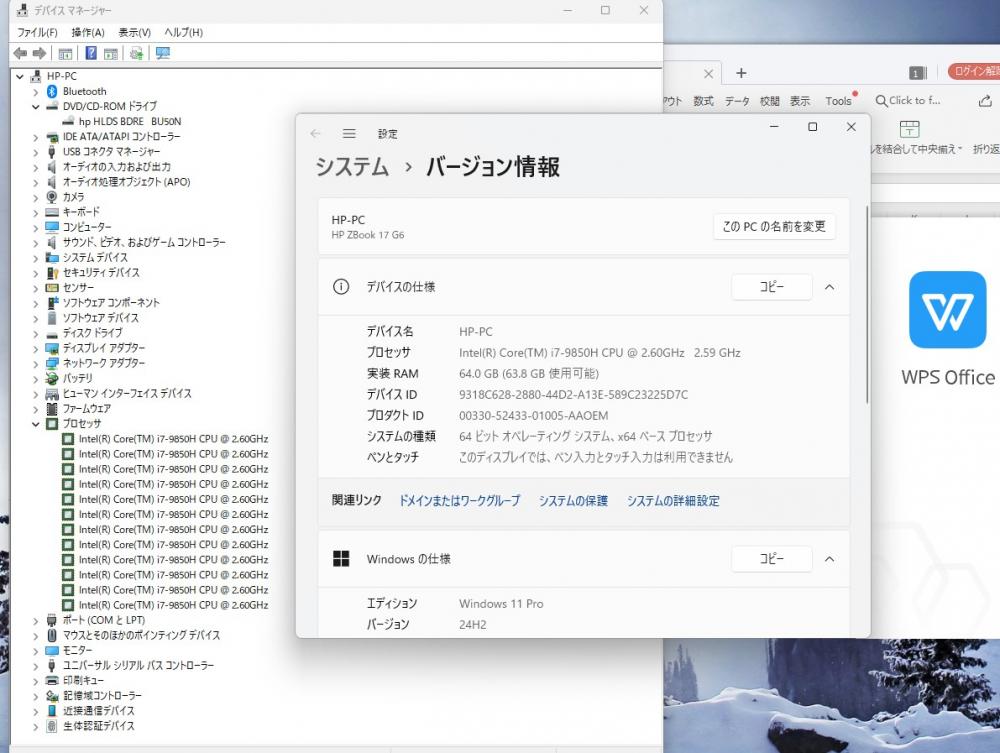1000x753 pixels.
Task: Click the info icon beside デバイスの仕様
Action: [x=341, y=287]
